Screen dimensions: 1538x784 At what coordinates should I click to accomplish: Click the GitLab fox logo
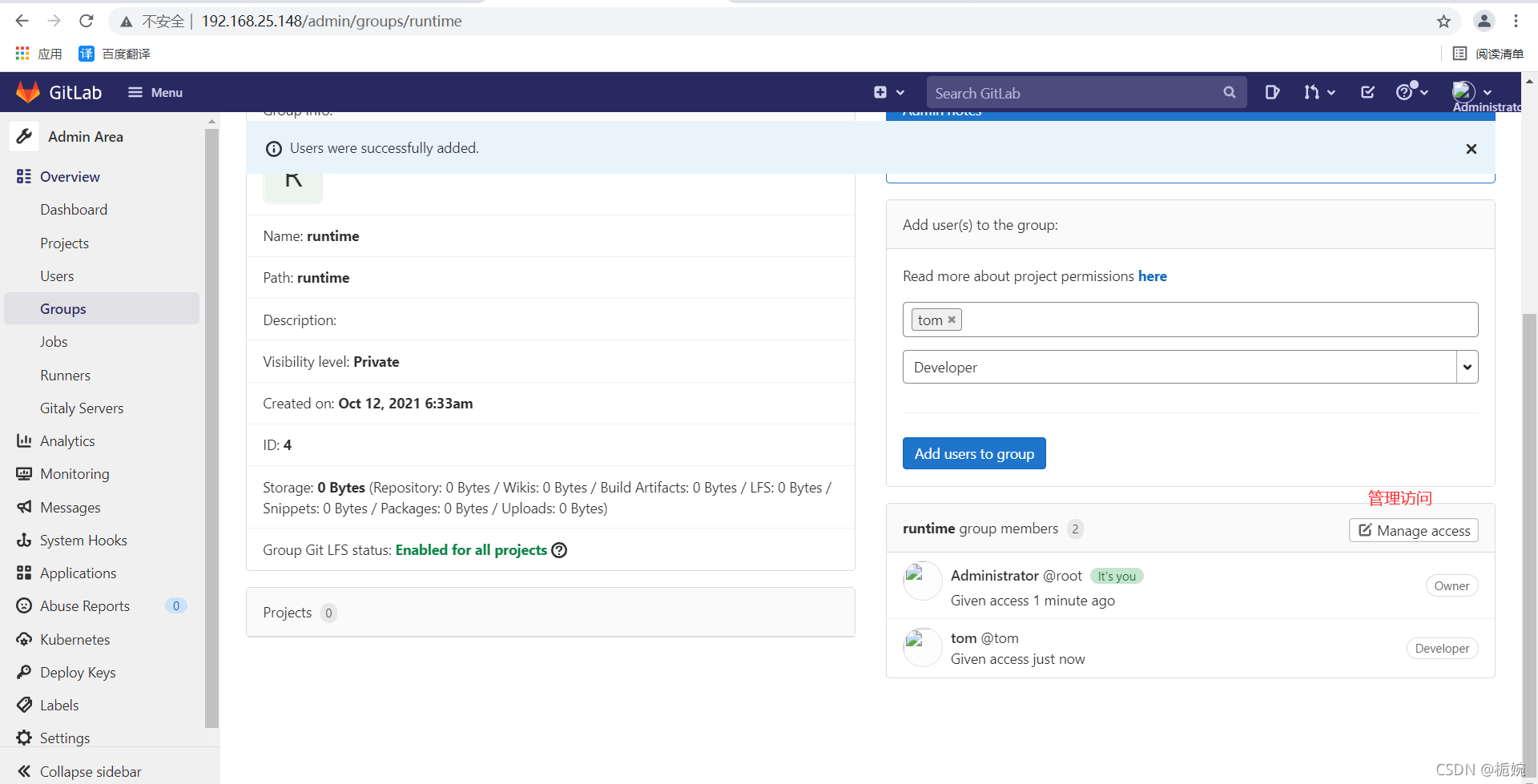[x=28, y=92]
